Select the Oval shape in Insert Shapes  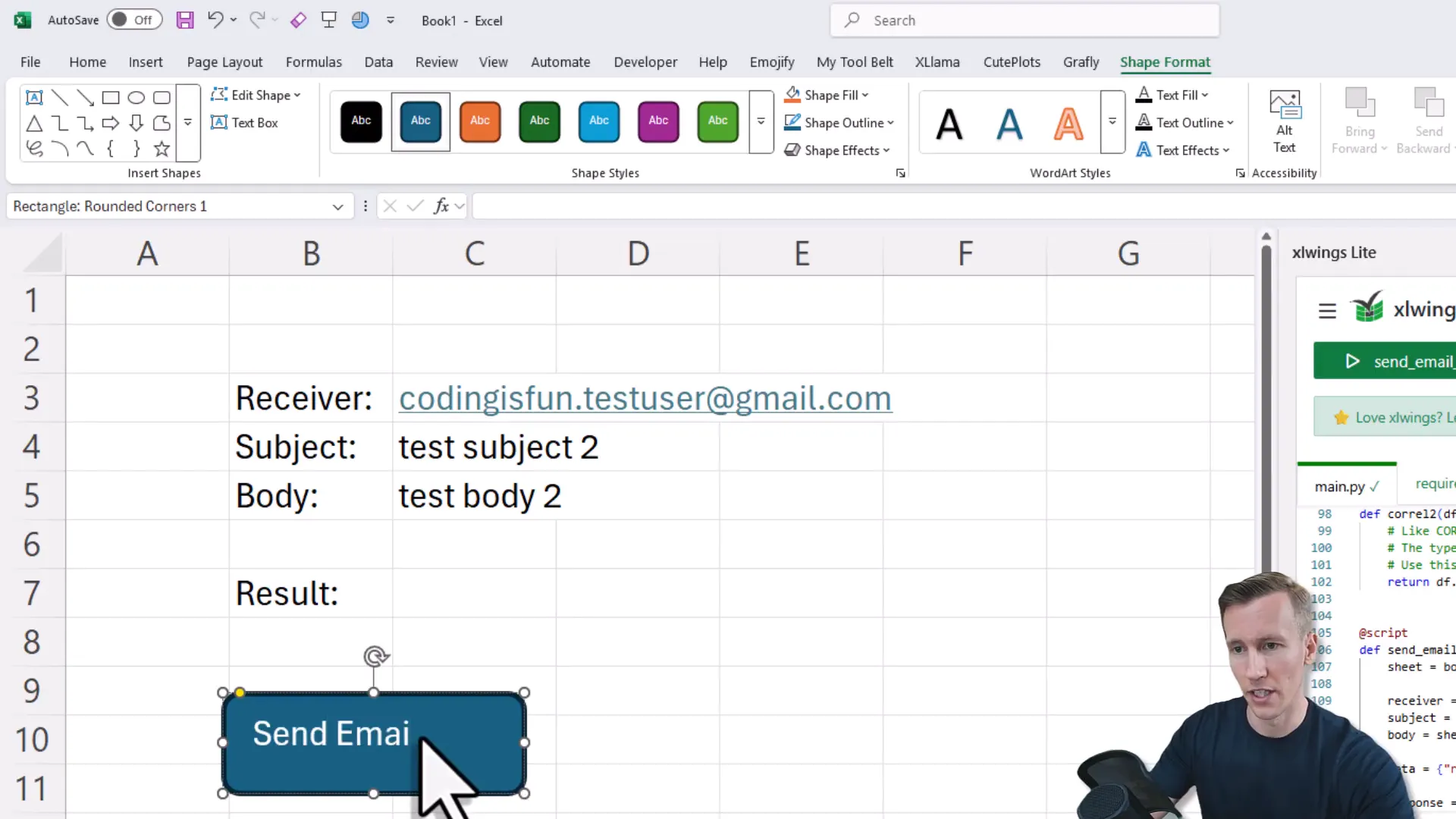[136, 97]
